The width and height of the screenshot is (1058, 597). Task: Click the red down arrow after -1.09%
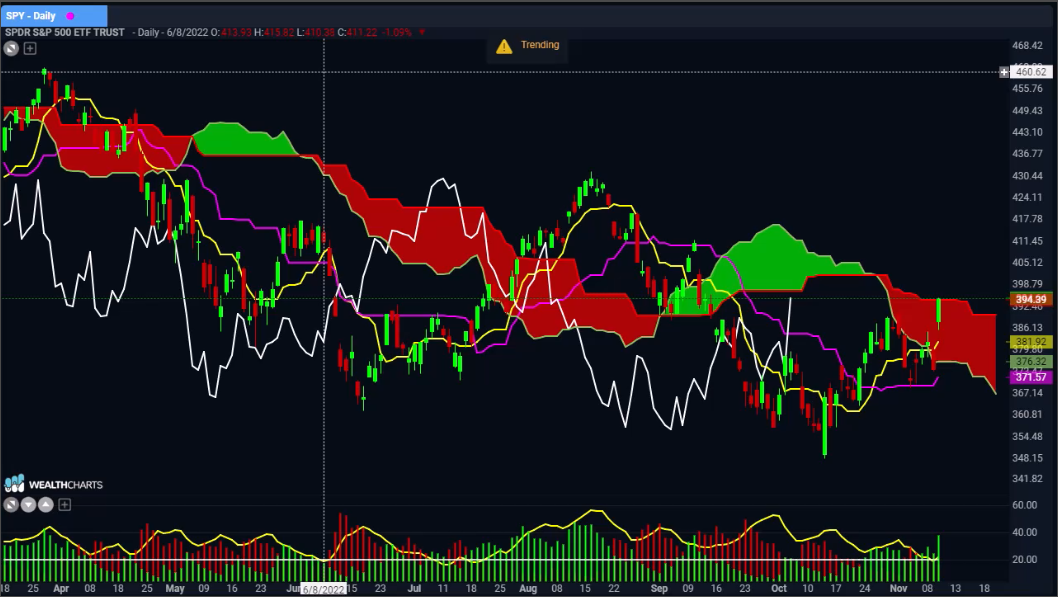[422, 32]
